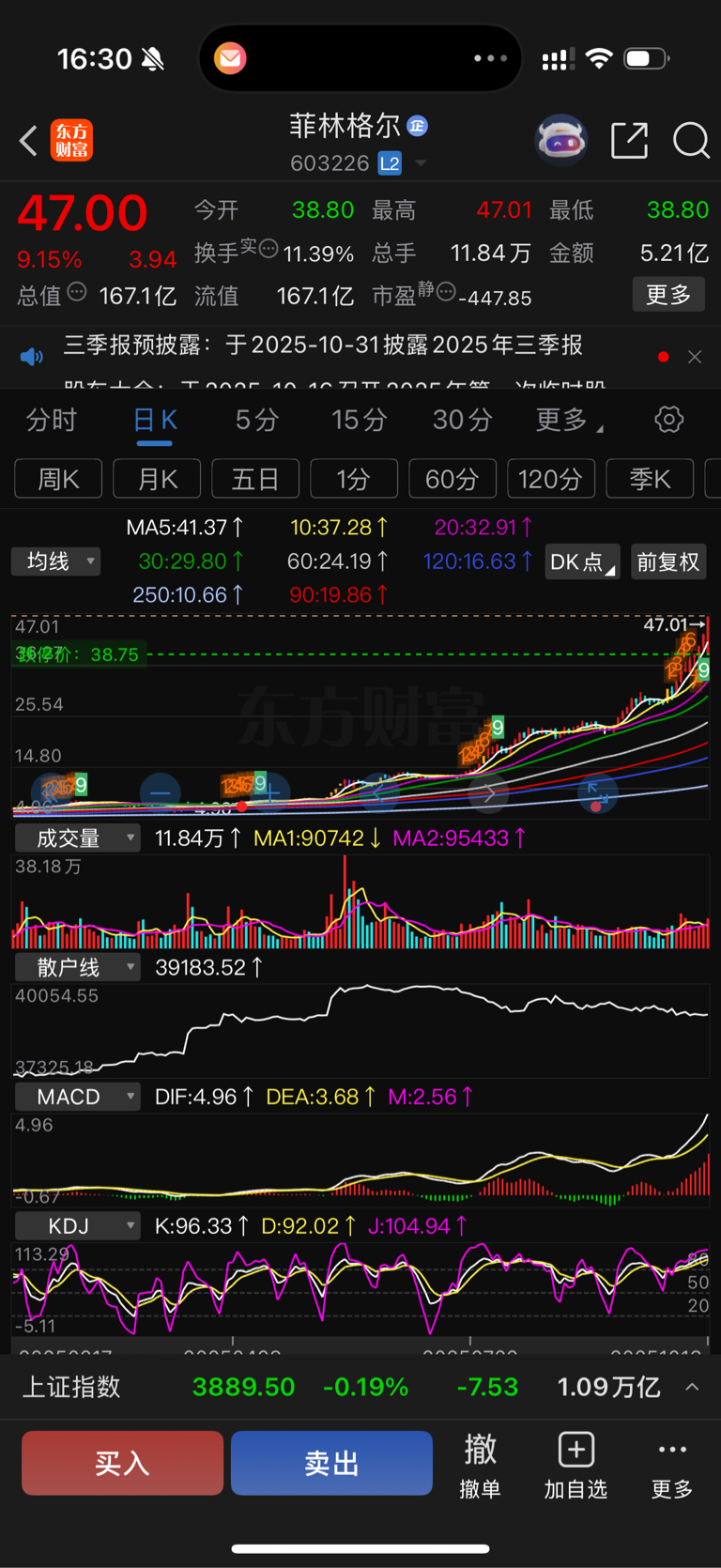Zoom in chart with plus button
This screenshot has width=721, height=1568.
[x=271, y=793]
